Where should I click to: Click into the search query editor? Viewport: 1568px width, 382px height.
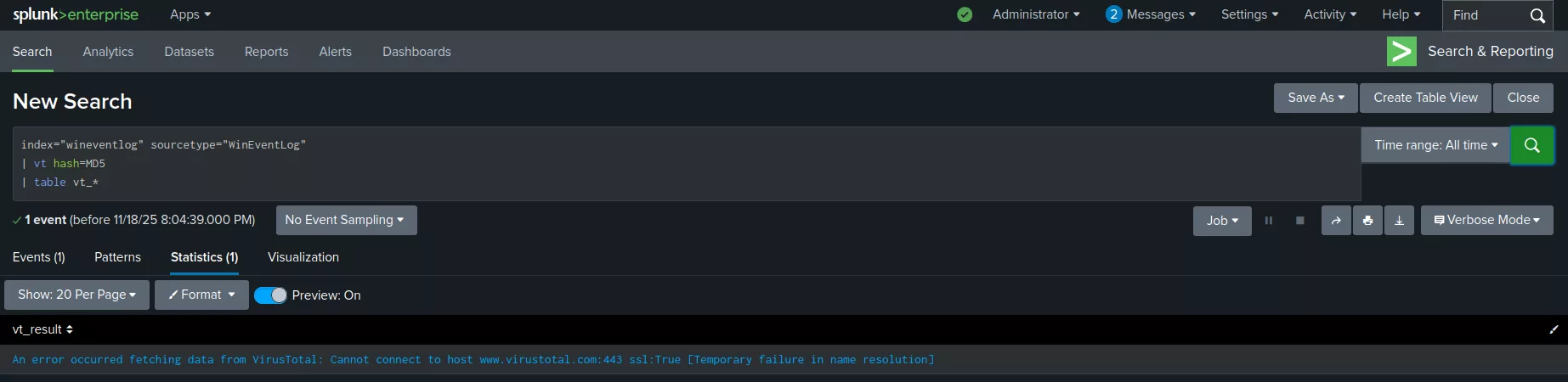[680, 163]
